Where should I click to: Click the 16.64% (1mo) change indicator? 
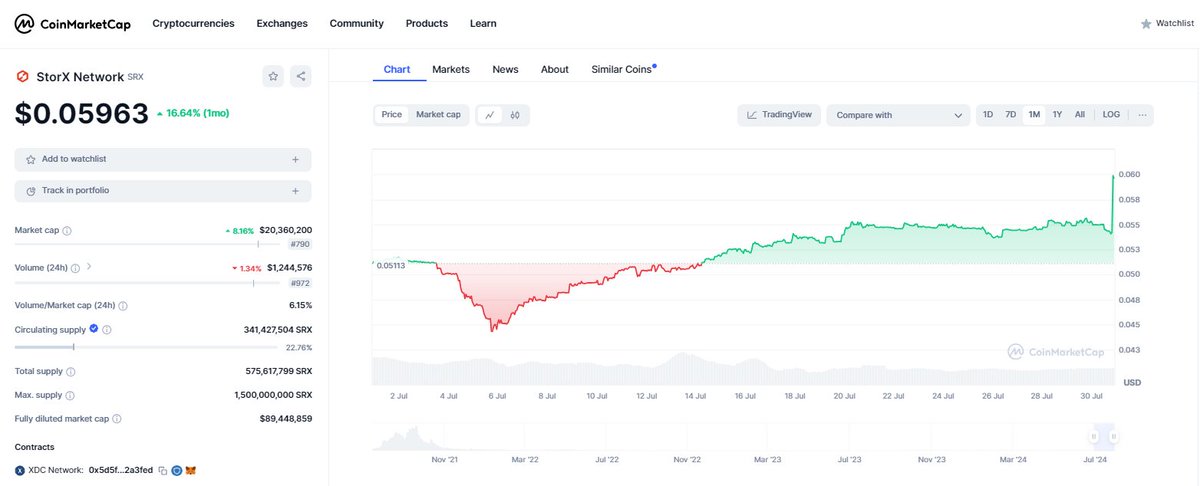193,113
